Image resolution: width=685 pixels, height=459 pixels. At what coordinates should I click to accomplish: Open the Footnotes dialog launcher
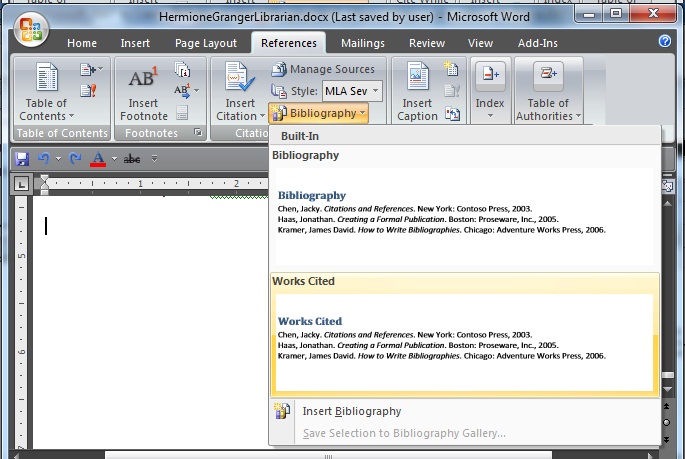[198, 132]
